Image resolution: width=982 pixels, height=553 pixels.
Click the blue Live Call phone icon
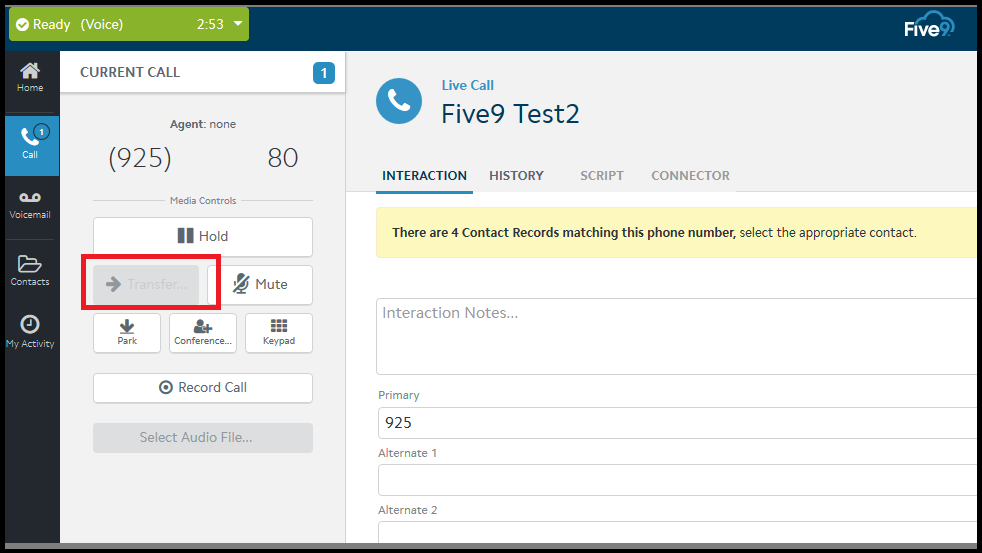click(399, 101)
